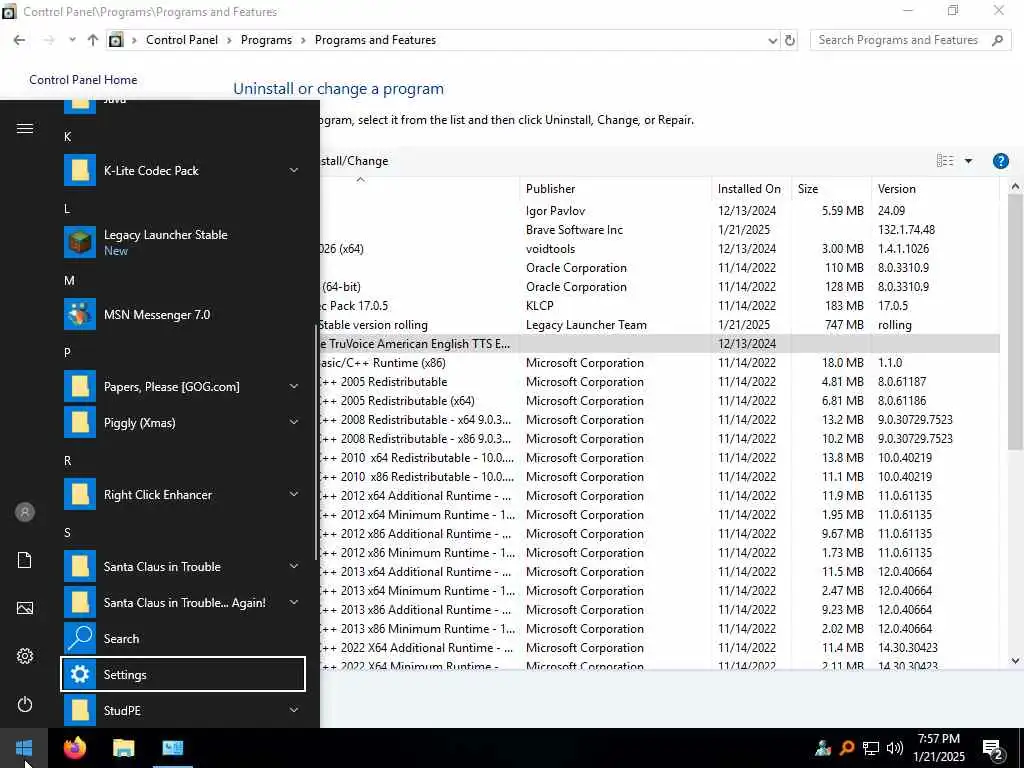Sort by the Installed On column
Image resolution: width=1024 pixels, height=768 pixels.
750,189
